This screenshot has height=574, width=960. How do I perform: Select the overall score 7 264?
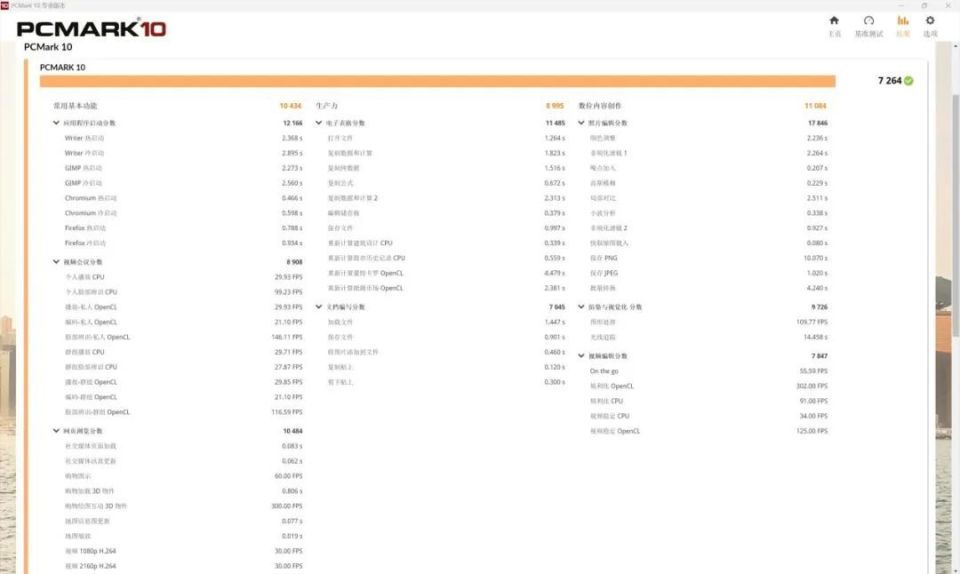click(890, 81)
